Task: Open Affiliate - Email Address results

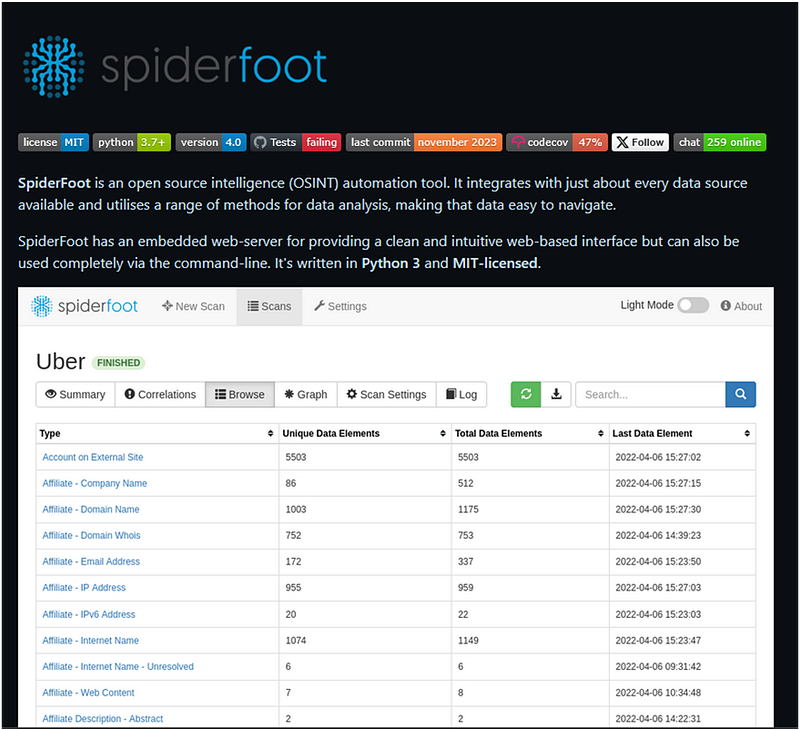Action: pyautogui.click(x=91, y=561)
